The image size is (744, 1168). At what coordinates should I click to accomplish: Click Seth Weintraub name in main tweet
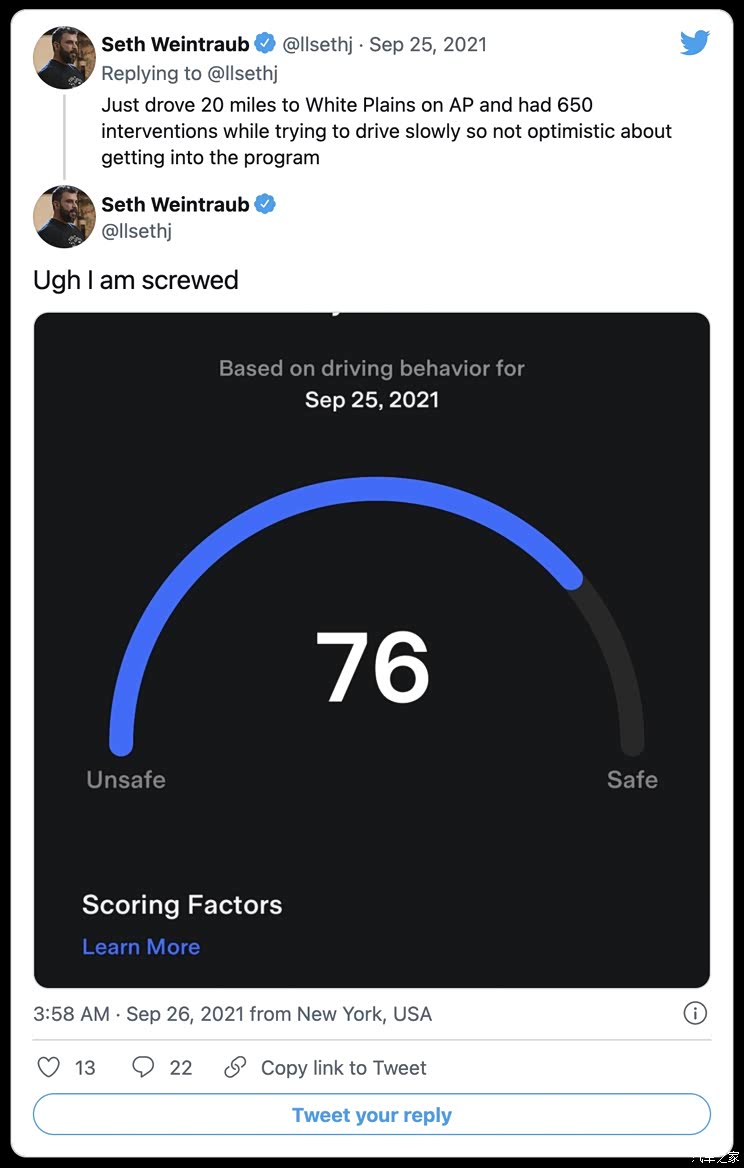click(x=175, y=204)
